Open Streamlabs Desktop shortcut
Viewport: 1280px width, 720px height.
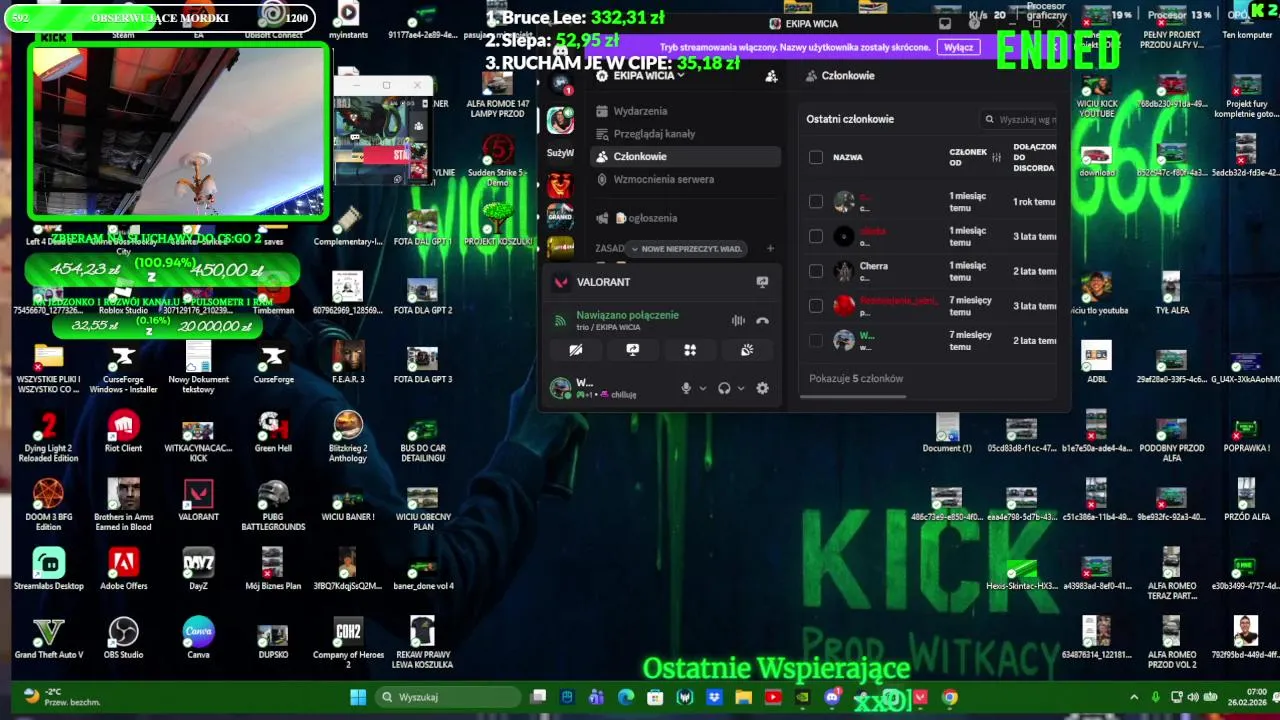[x=48, y=569]
